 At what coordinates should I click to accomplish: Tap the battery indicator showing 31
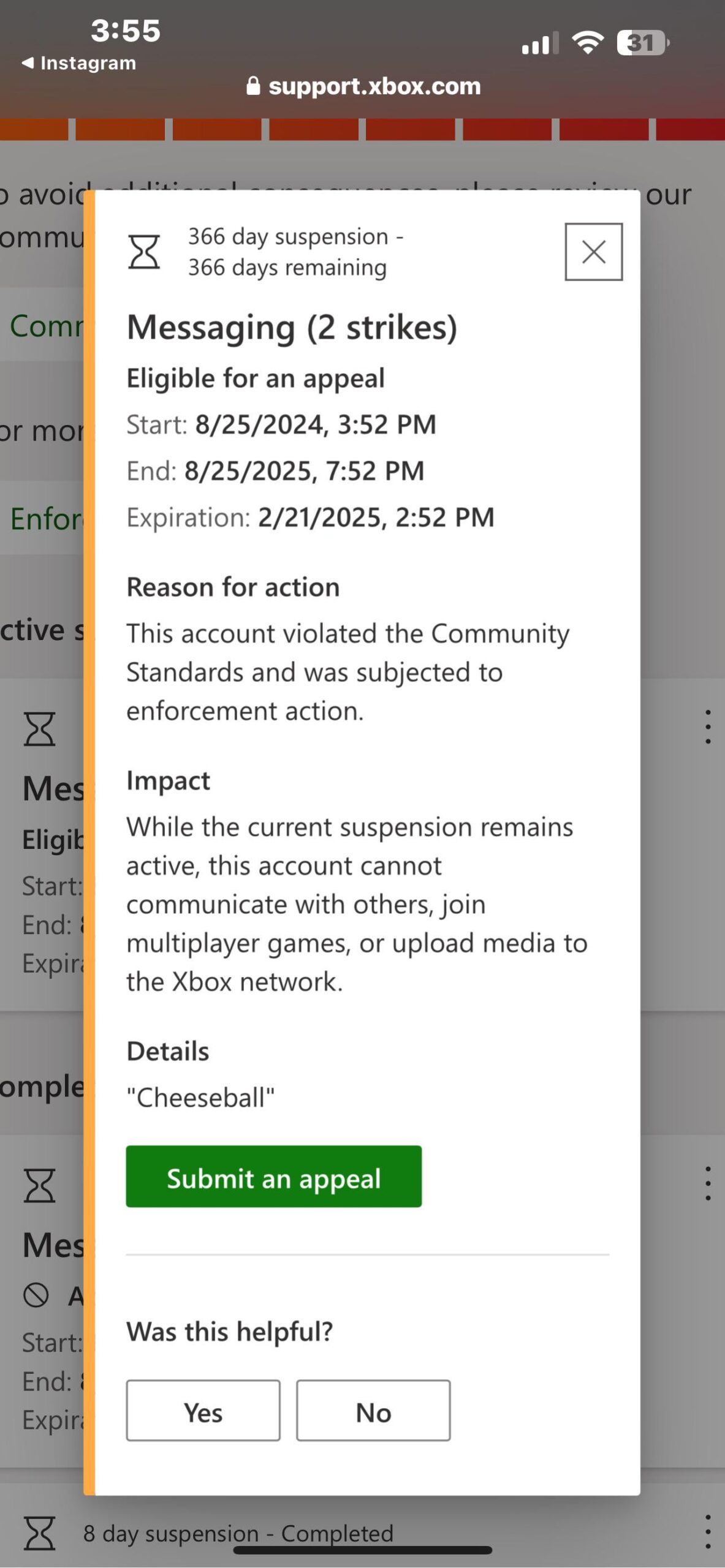click(x=643, y=43)
